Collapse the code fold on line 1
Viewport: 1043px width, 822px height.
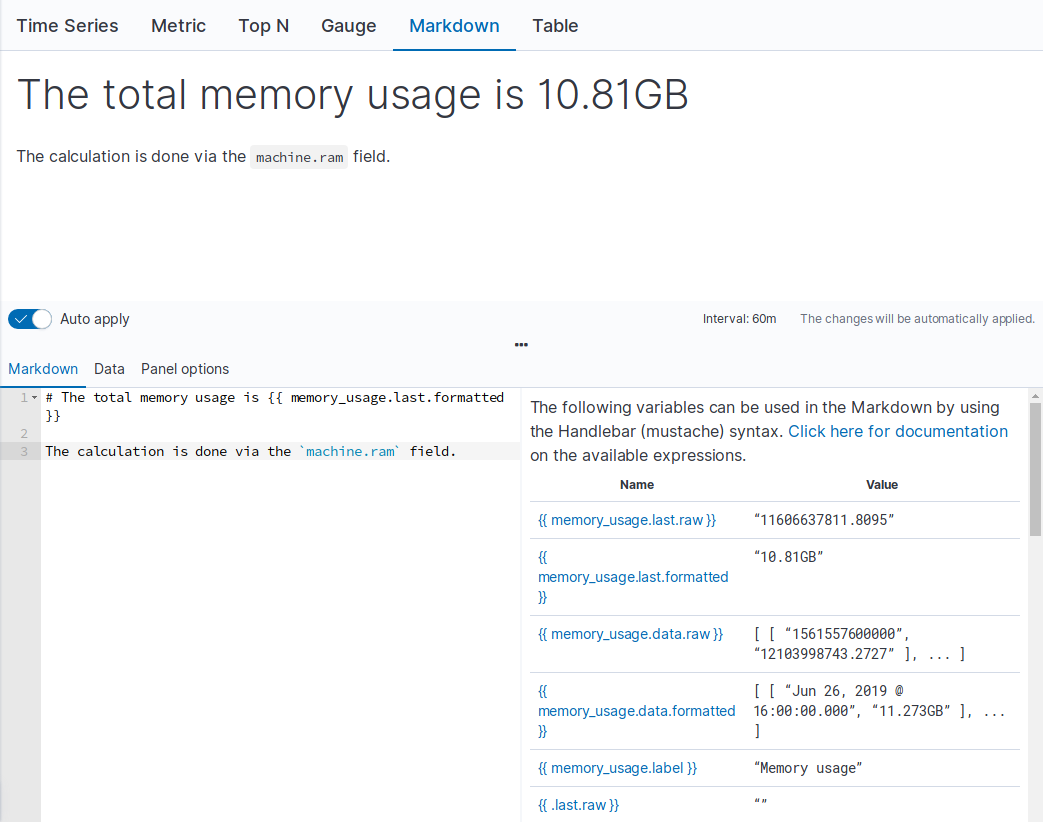[x=33, y=397]
